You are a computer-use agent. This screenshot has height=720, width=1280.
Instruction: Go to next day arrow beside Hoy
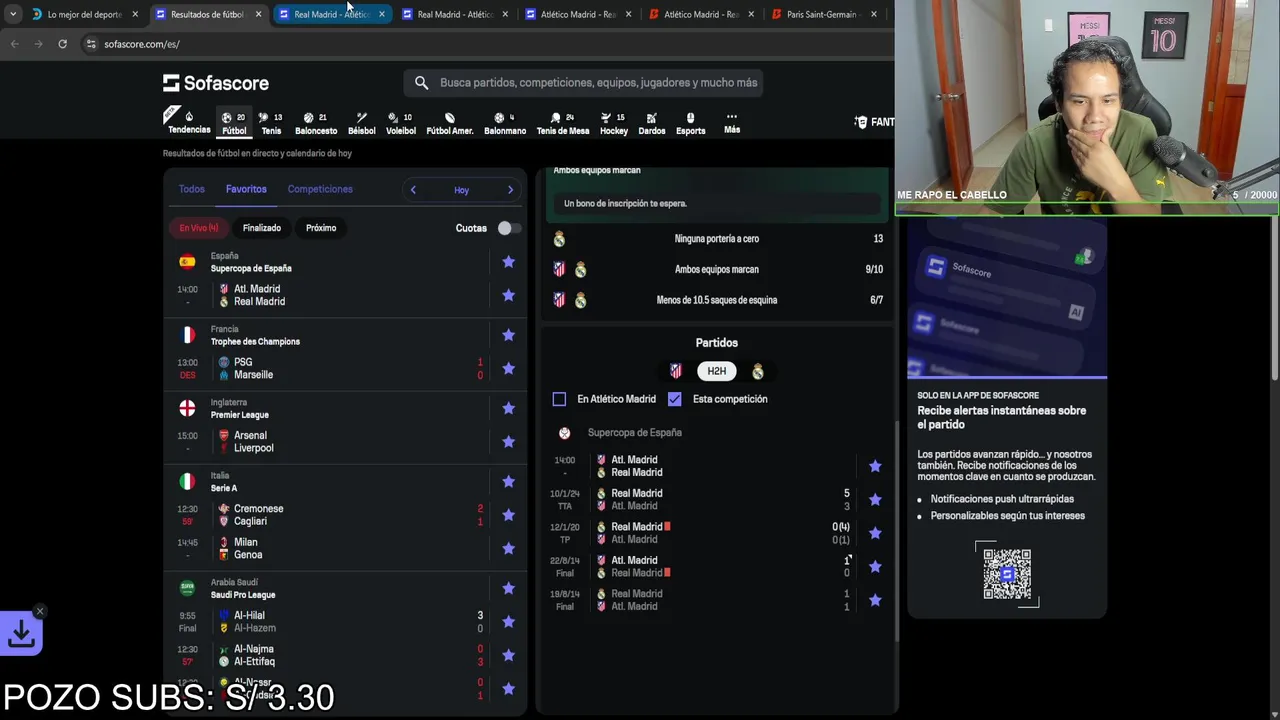510,190
